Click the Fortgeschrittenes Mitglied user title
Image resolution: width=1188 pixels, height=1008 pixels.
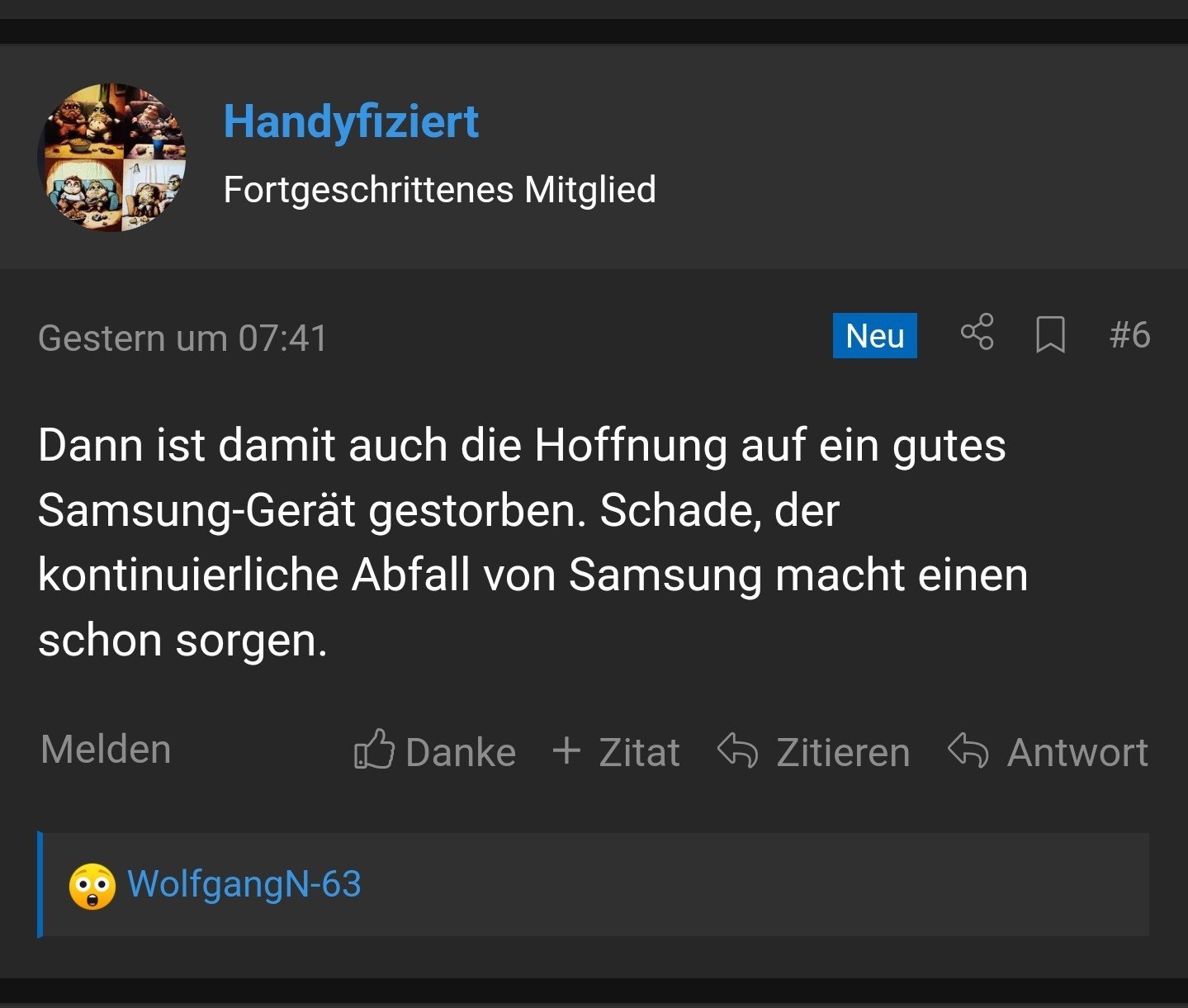(439, 190)
